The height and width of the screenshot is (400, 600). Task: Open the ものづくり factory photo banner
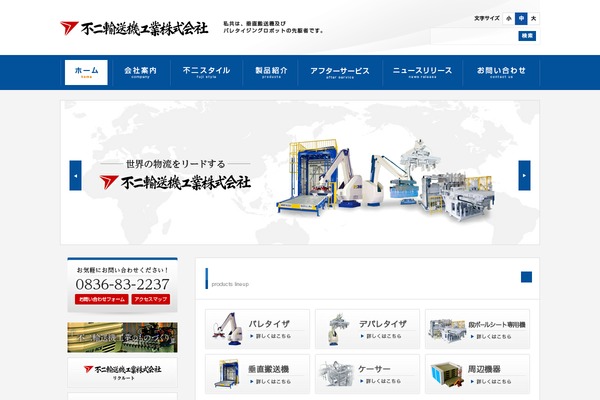122,337
